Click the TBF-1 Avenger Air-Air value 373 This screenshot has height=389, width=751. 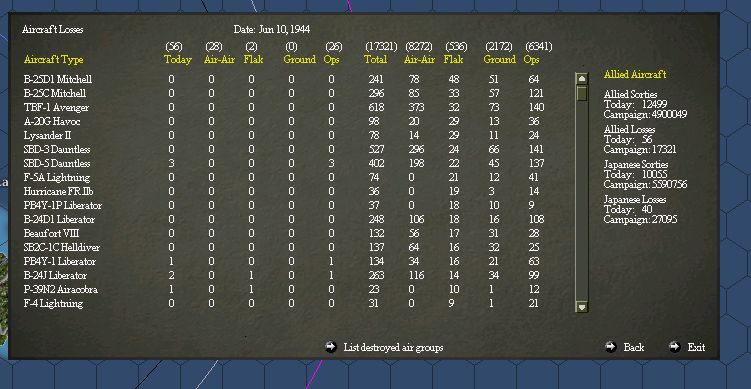416,107
